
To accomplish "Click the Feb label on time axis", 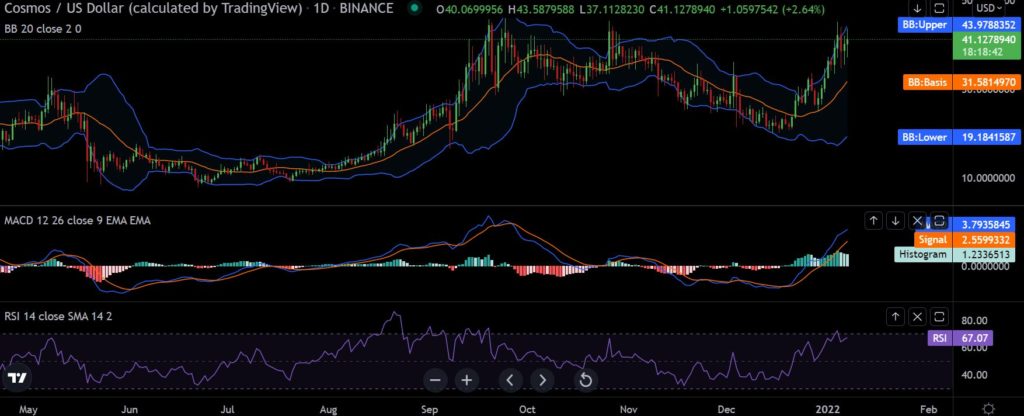I will pyautogui.click(x=927, y=409).
